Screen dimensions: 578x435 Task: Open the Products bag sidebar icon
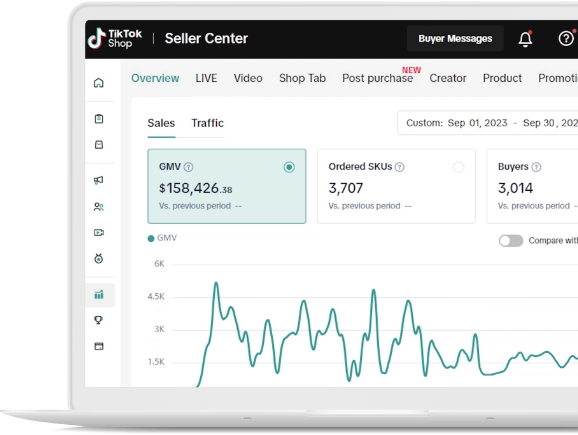[99, 145]
